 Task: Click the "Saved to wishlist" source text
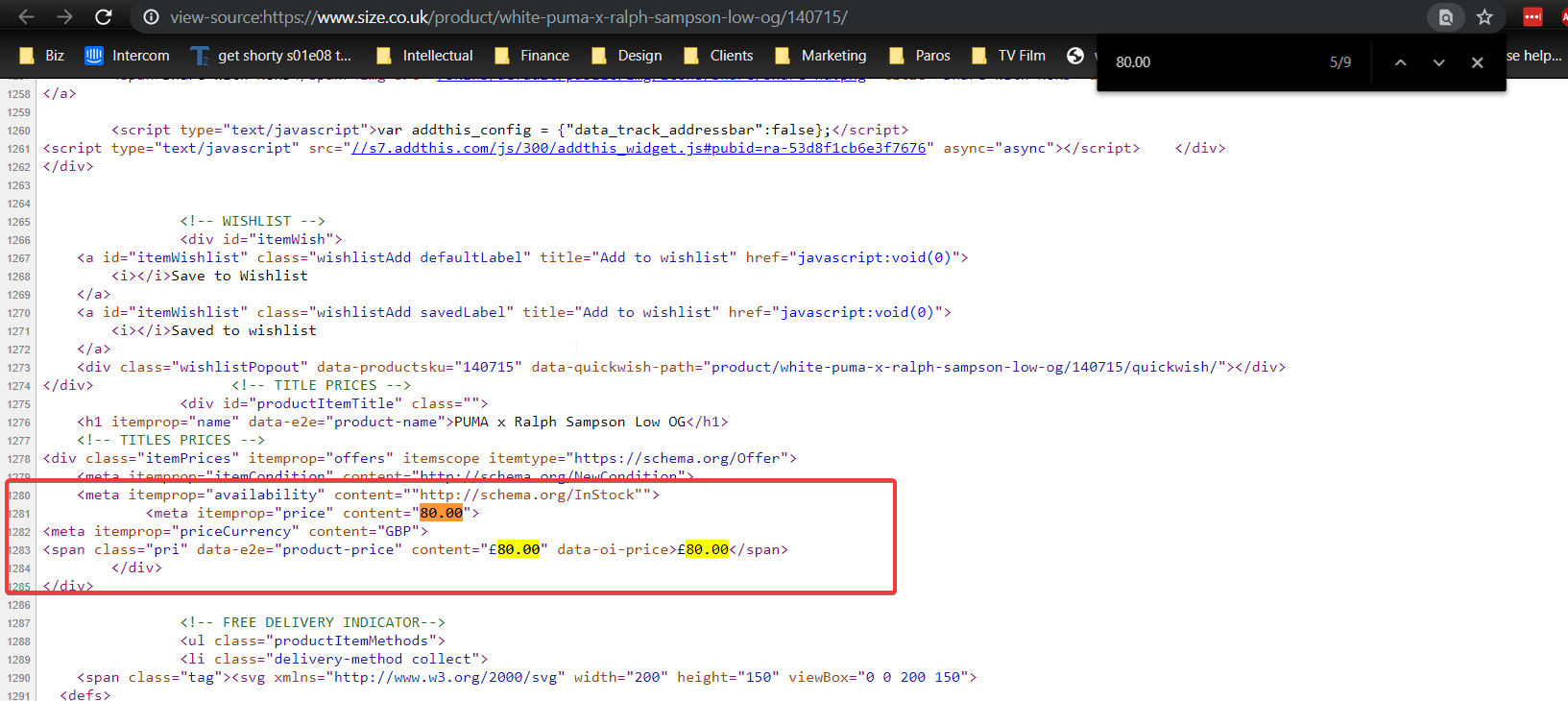[x=244, y=330]
